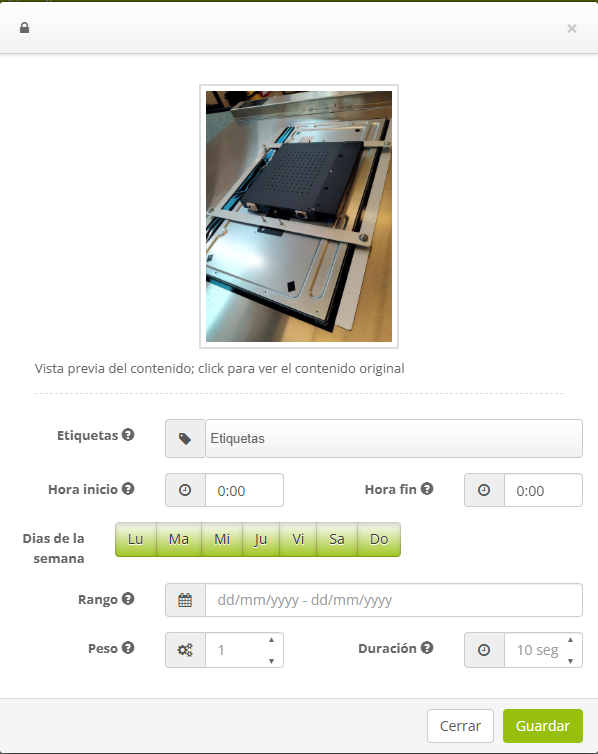Focus the Rango date range field
The image size is (598, 754).
click(394, 600)
